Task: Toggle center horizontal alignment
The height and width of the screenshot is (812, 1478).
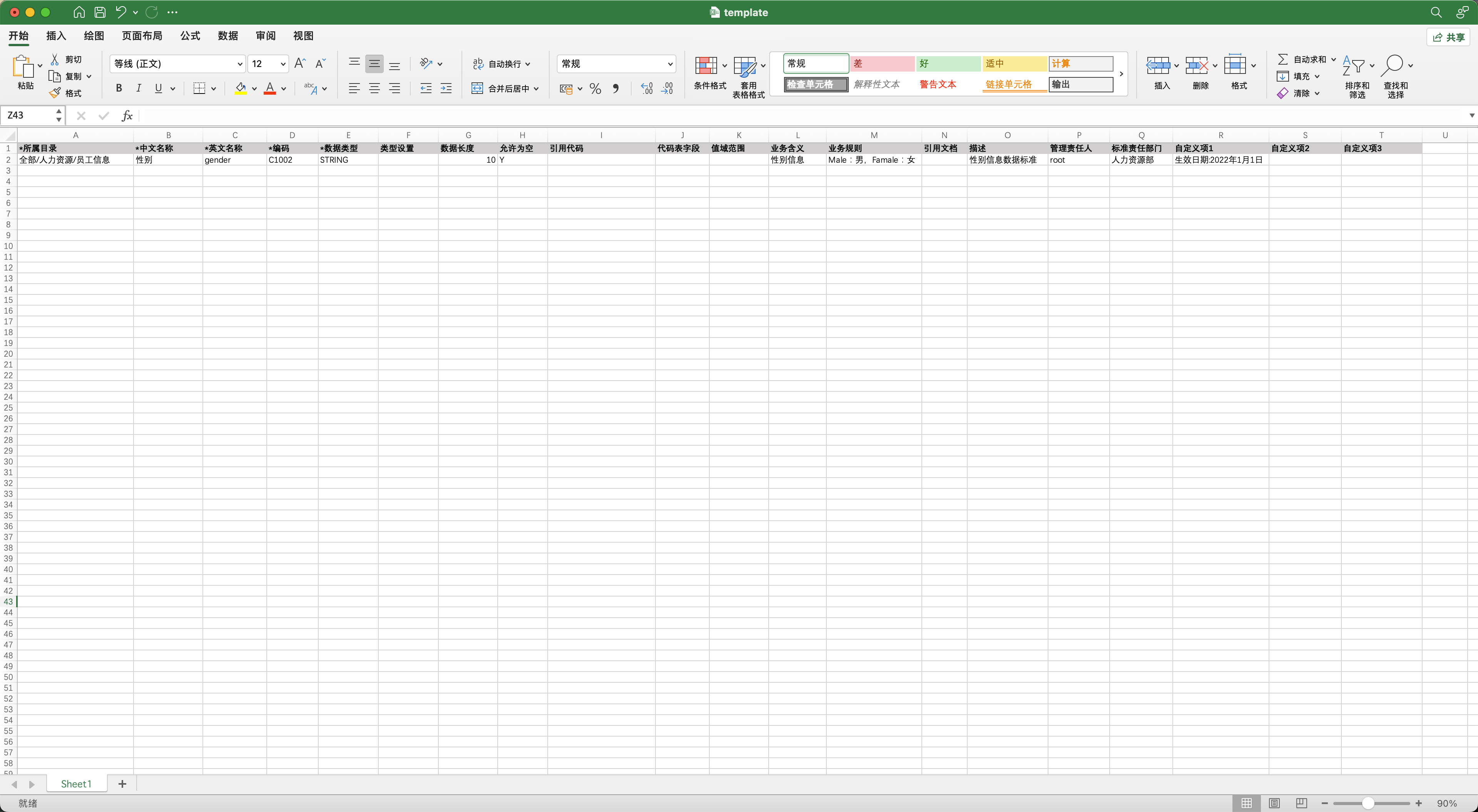Action: point(374,89)
